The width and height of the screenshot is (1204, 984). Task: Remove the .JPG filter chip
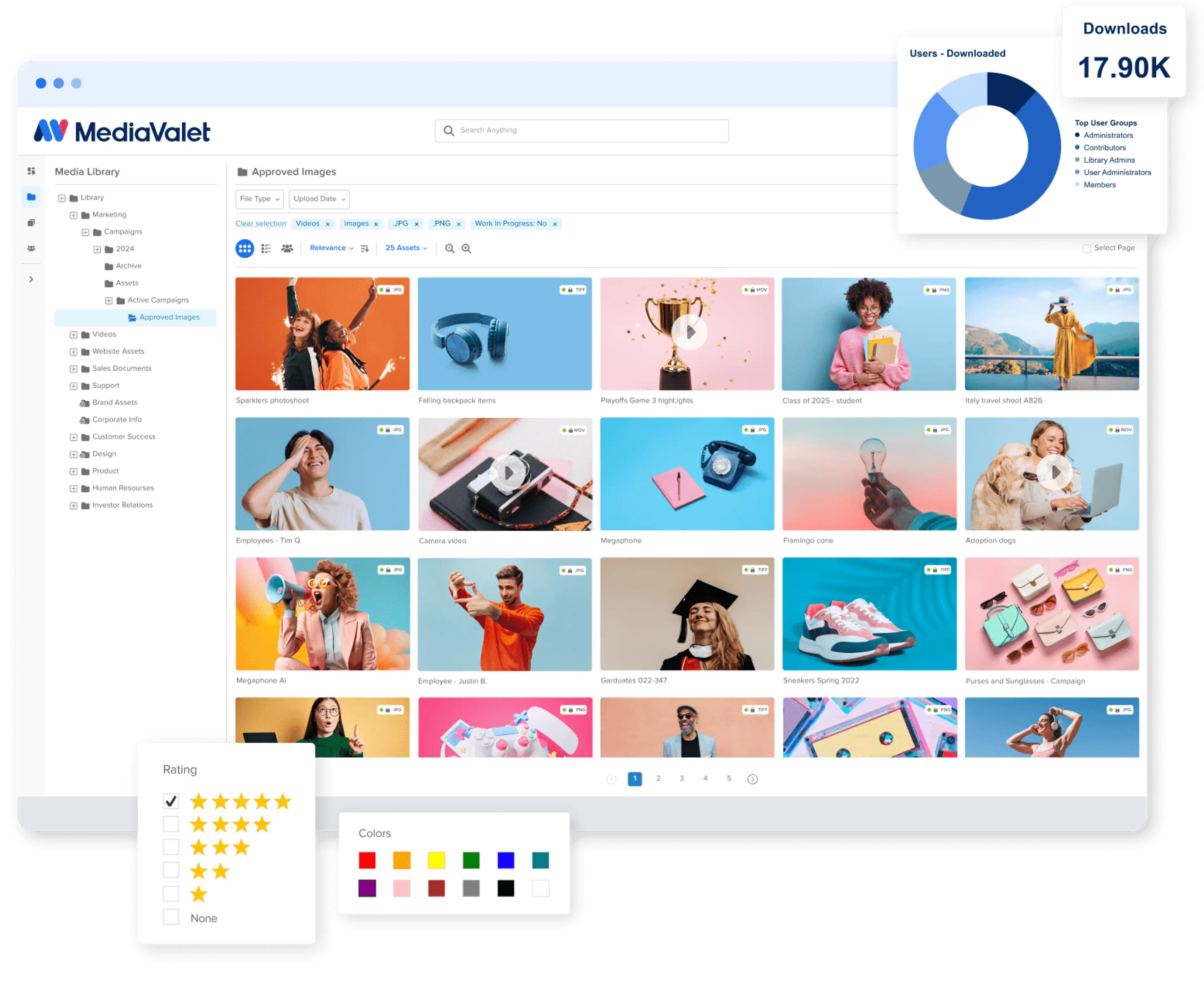(417, 224)
